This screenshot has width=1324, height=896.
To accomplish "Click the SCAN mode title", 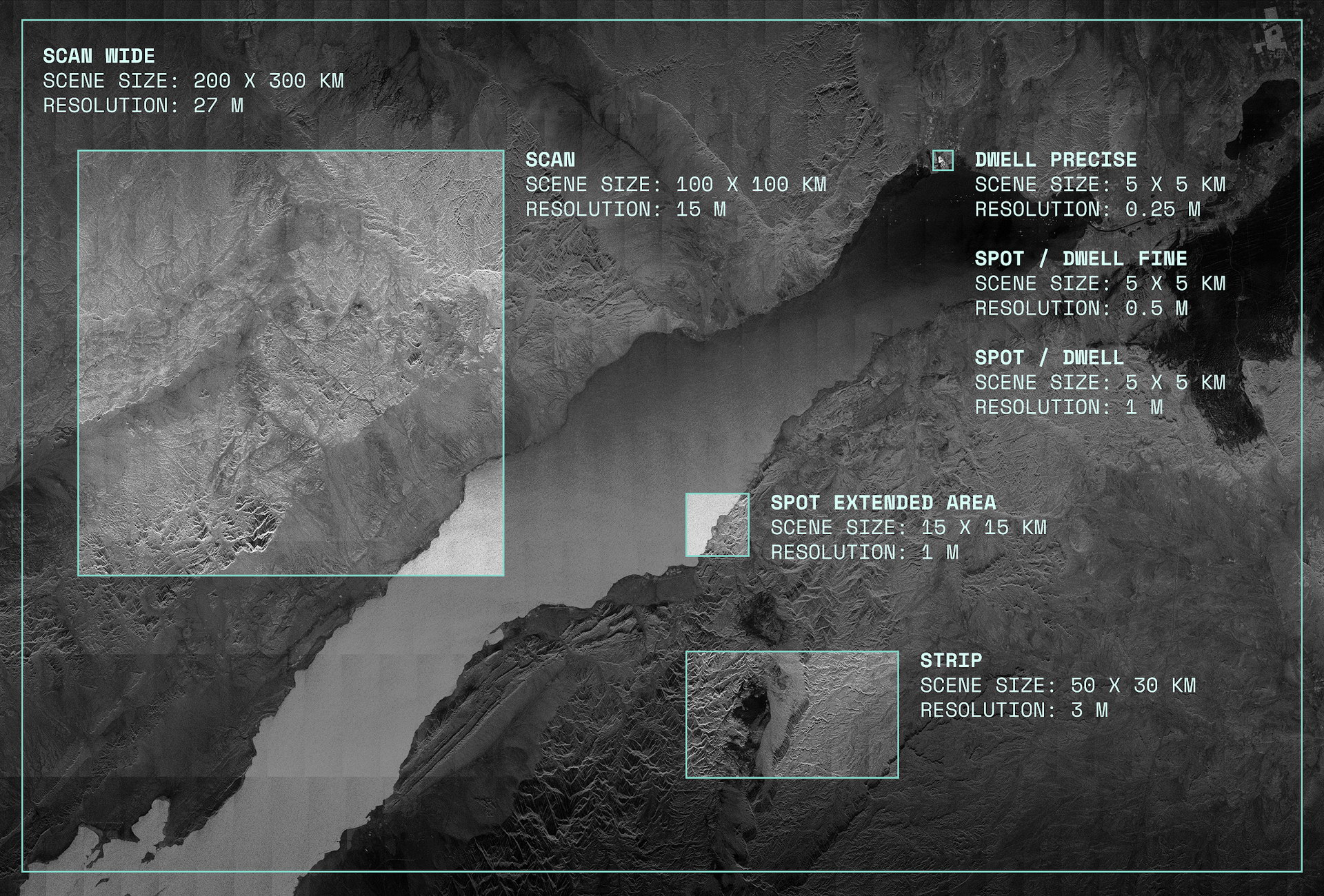I will (x=550, y=159).
